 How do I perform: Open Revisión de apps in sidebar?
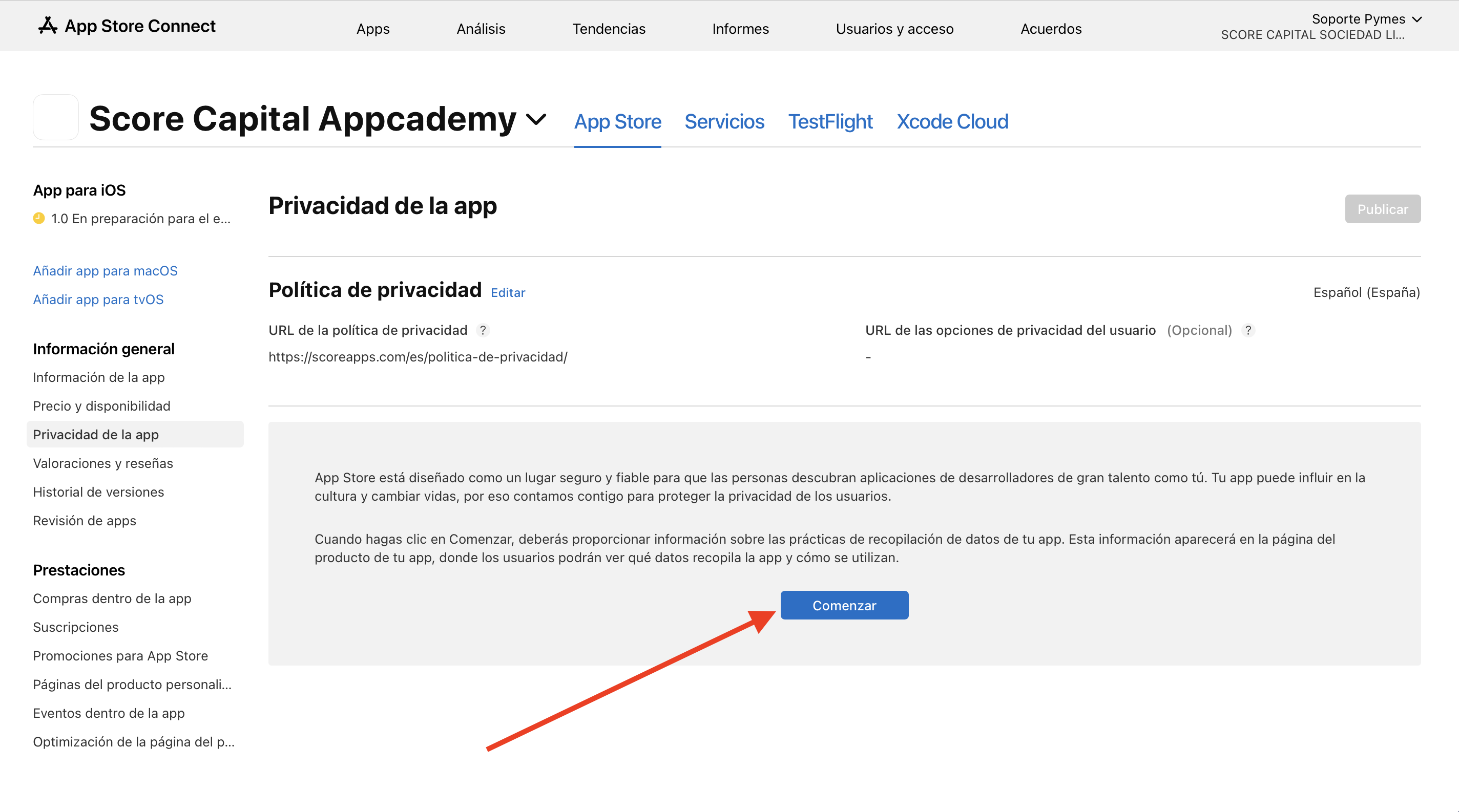(85, 521)
